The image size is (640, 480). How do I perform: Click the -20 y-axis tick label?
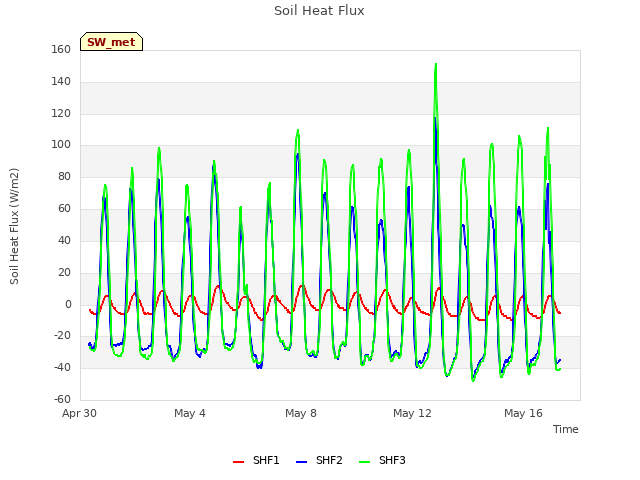[62, 336]
